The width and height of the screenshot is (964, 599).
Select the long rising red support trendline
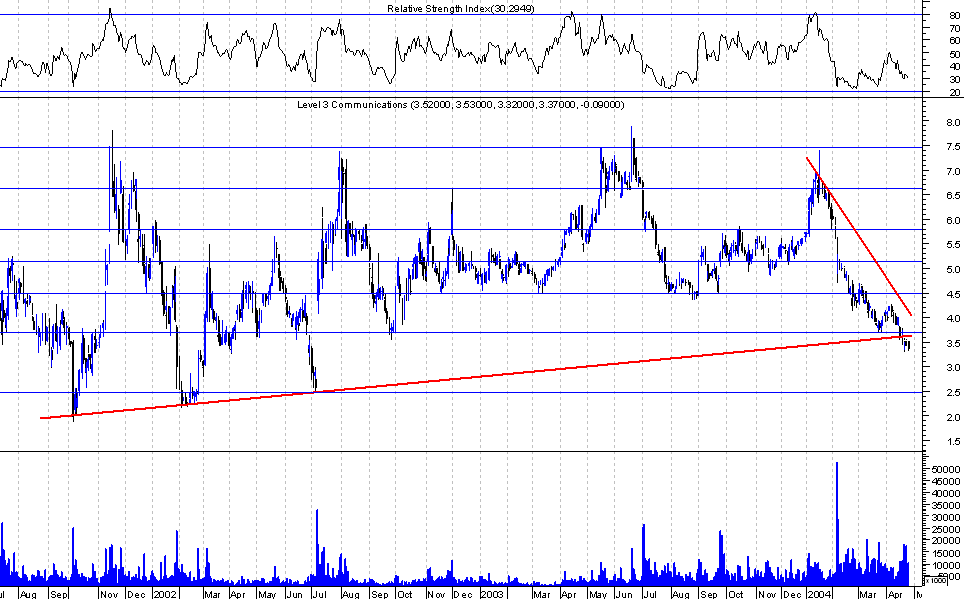click(476, 377)
